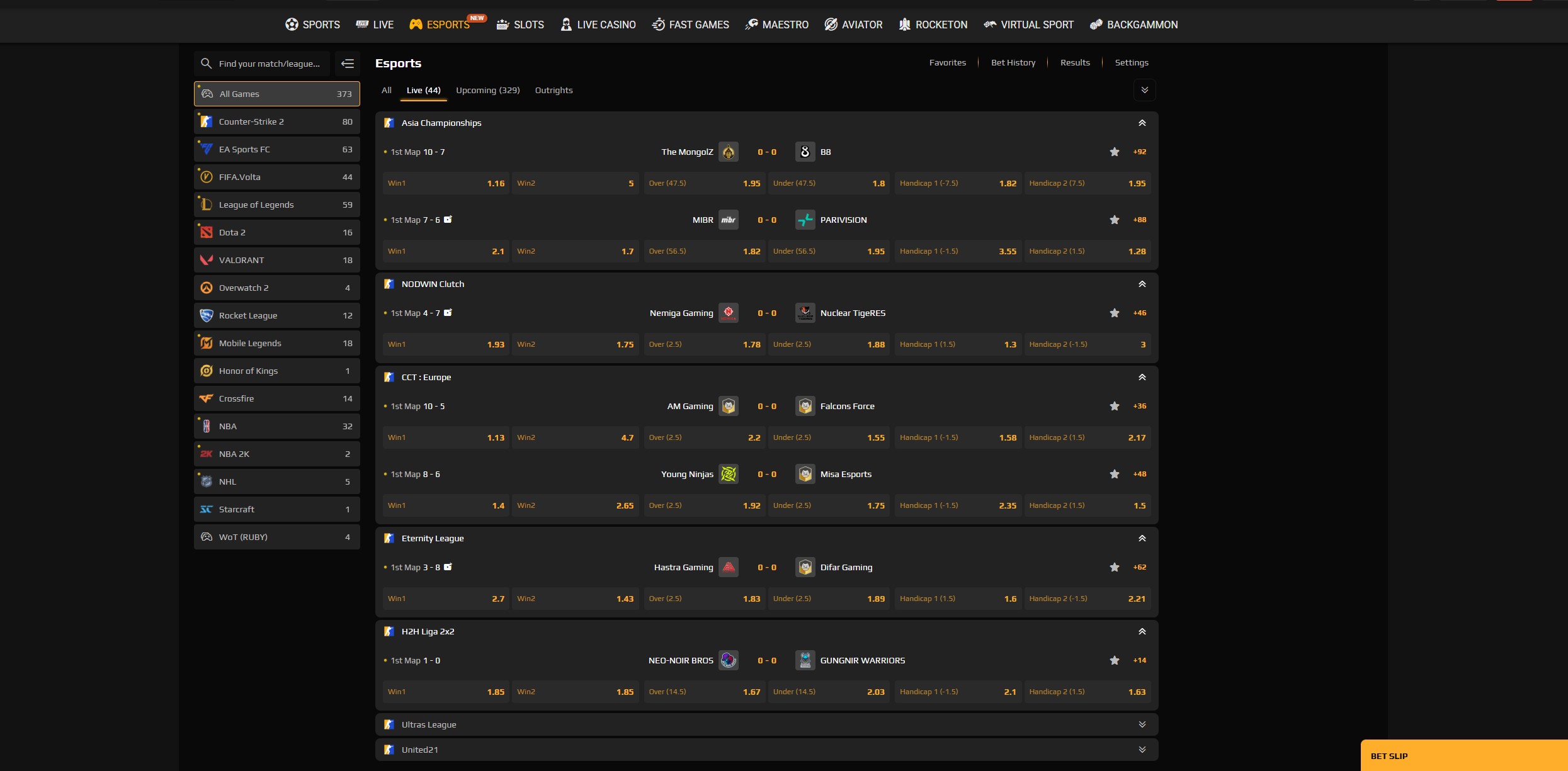Open WoT (RUBY) category

pyautogui.click(x=277, y=537)
